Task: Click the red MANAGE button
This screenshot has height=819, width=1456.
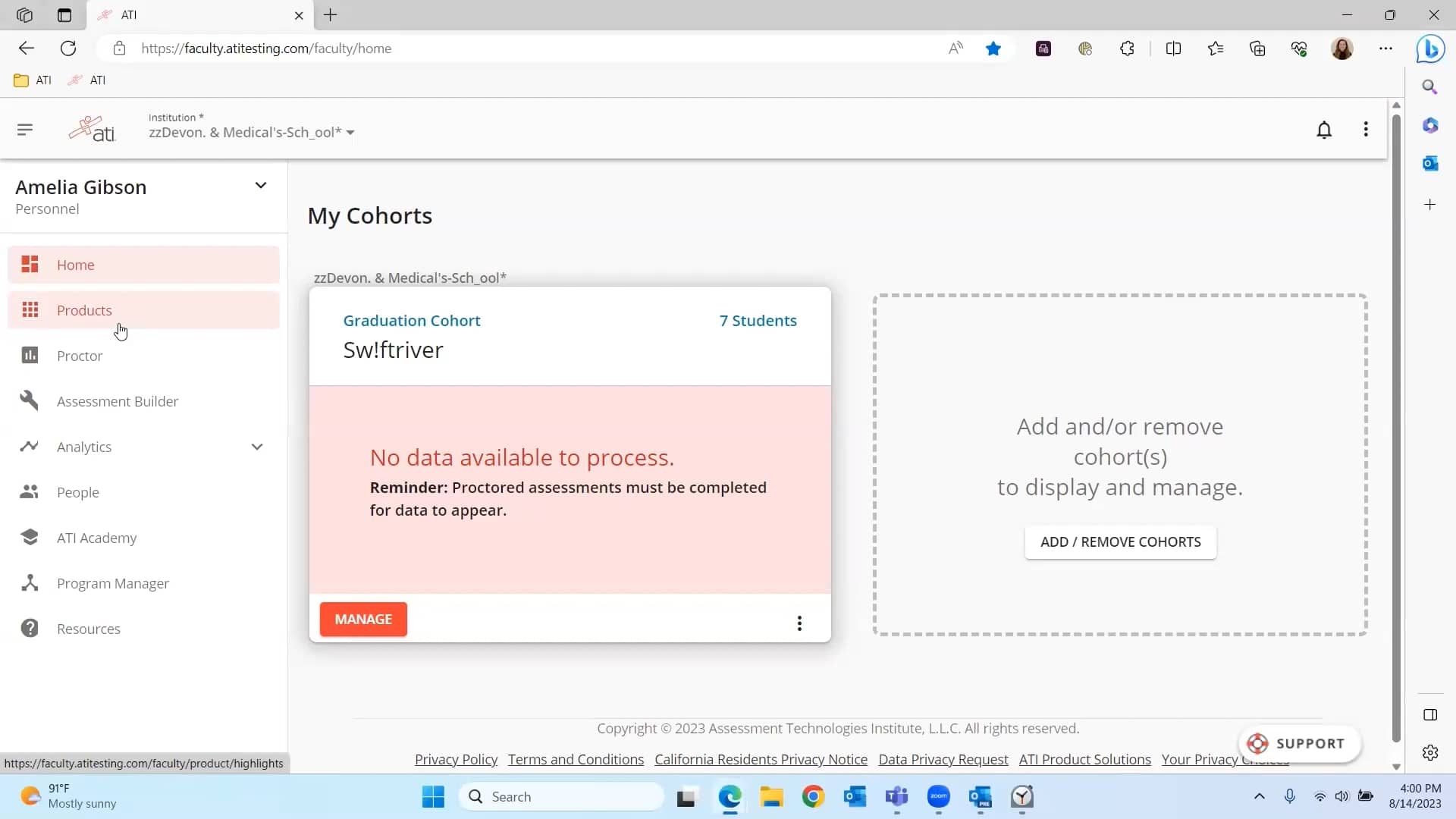Action: pos(363,620)
